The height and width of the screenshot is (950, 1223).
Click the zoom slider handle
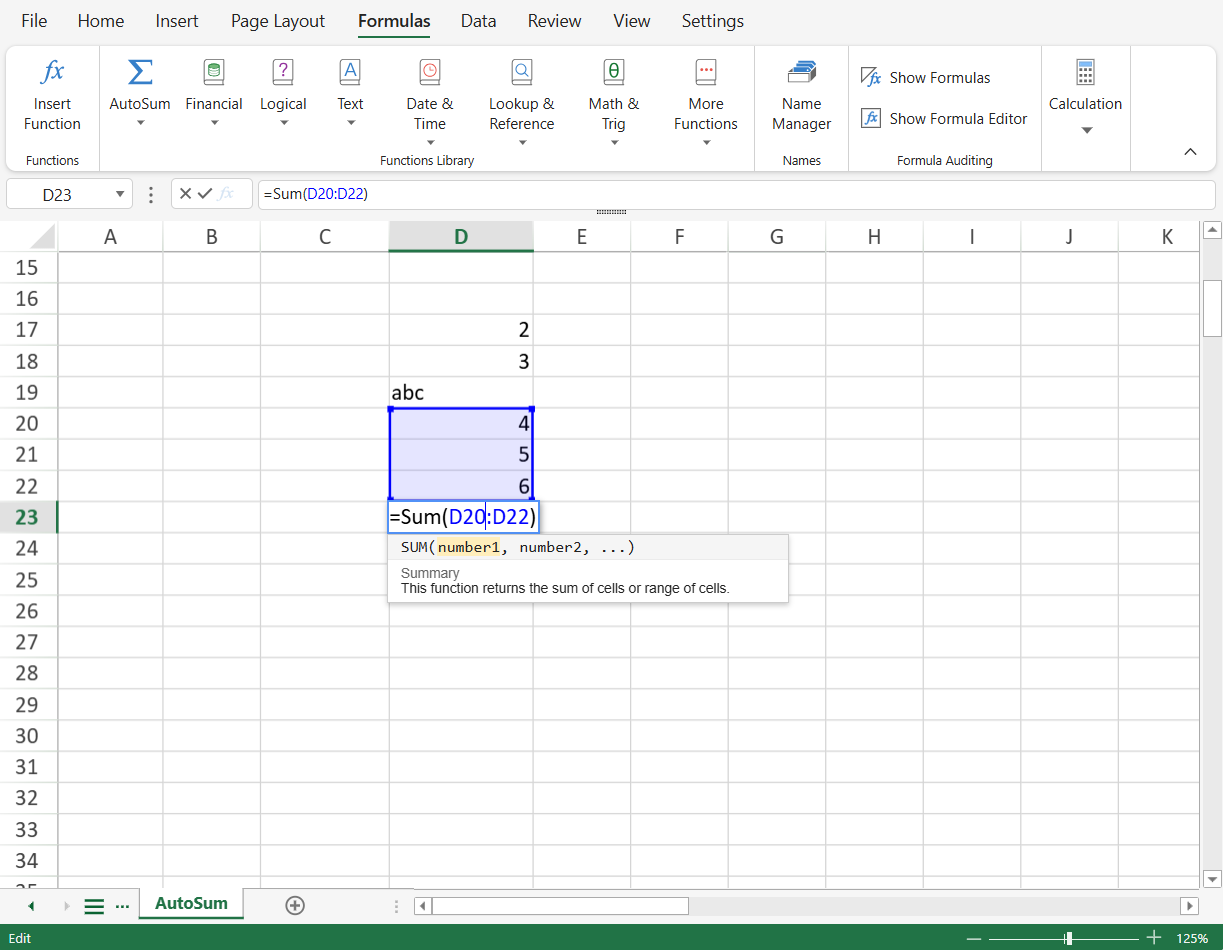pos(1069,938)
